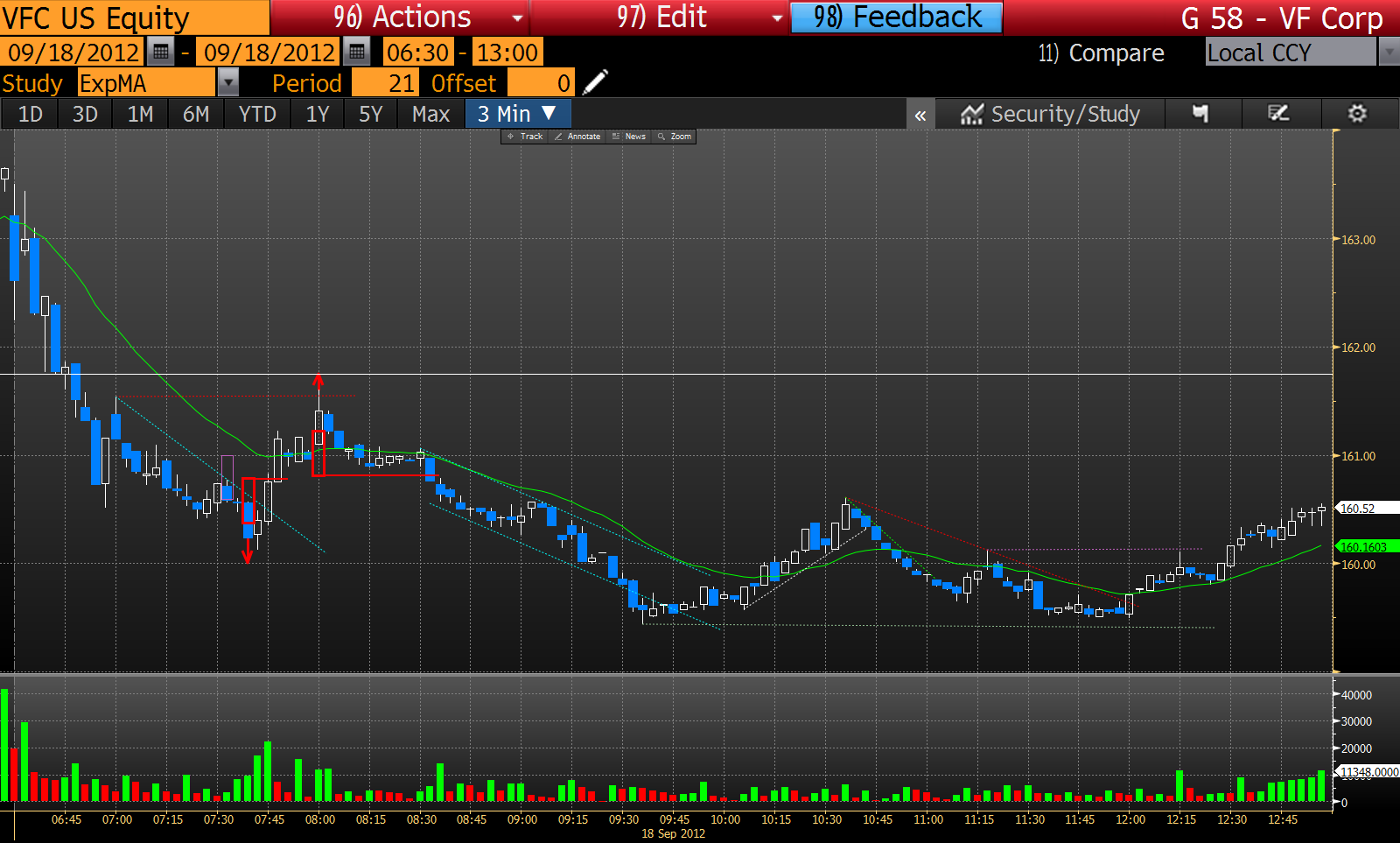
Task: Click the 18 Sep 2012 date label
Action: point(673,833)
